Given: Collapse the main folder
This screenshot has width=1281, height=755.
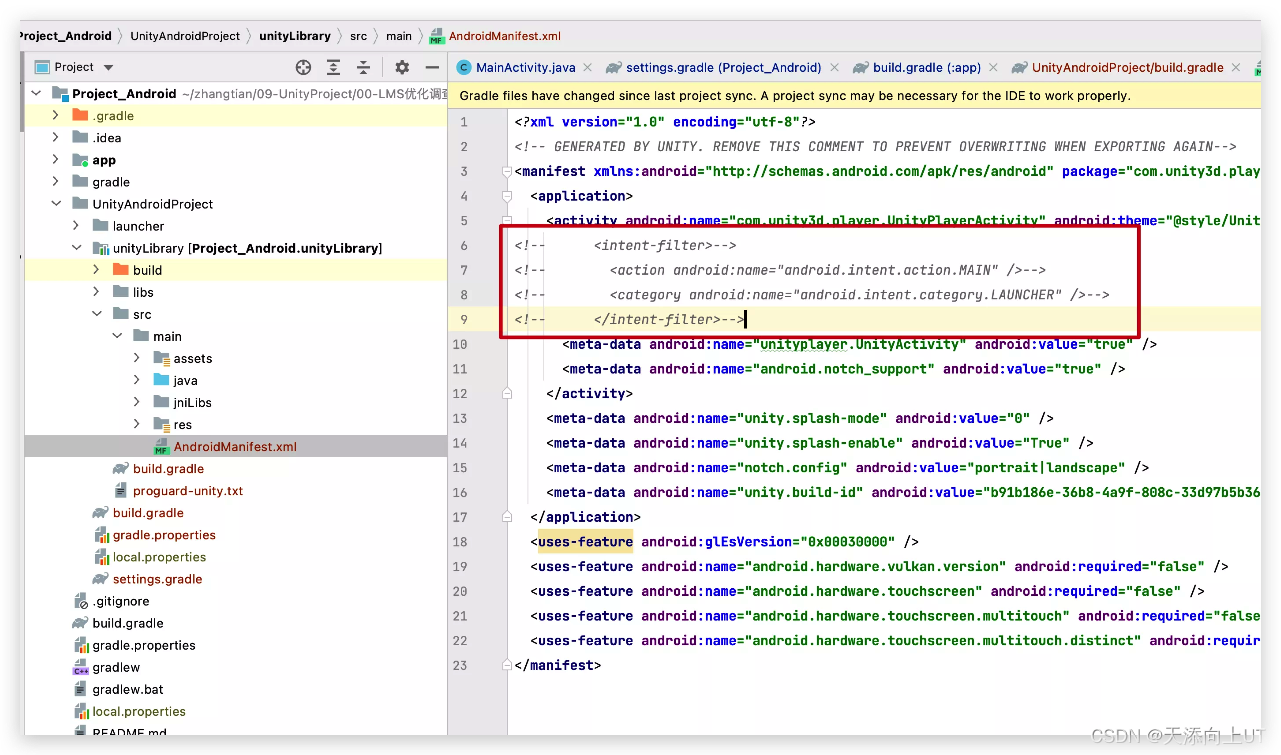Looking at the screenshot, I should point(117,336).
